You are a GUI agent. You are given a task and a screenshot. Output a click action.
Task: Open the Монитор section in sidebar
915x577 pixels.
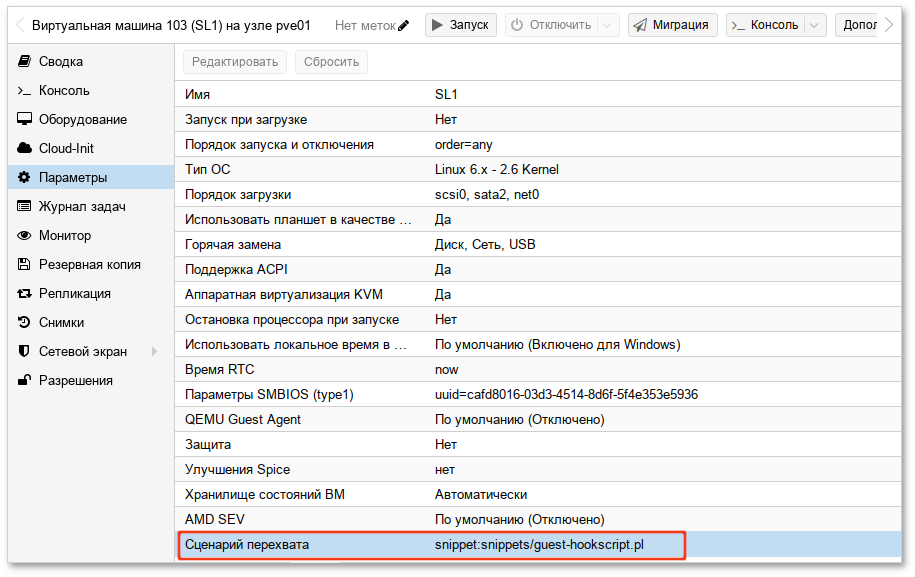65,236
